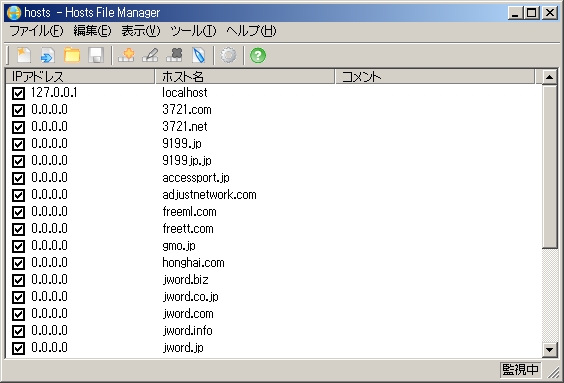
Task: Click the adjustnetwork.com host name text
Action: (209, 195)
